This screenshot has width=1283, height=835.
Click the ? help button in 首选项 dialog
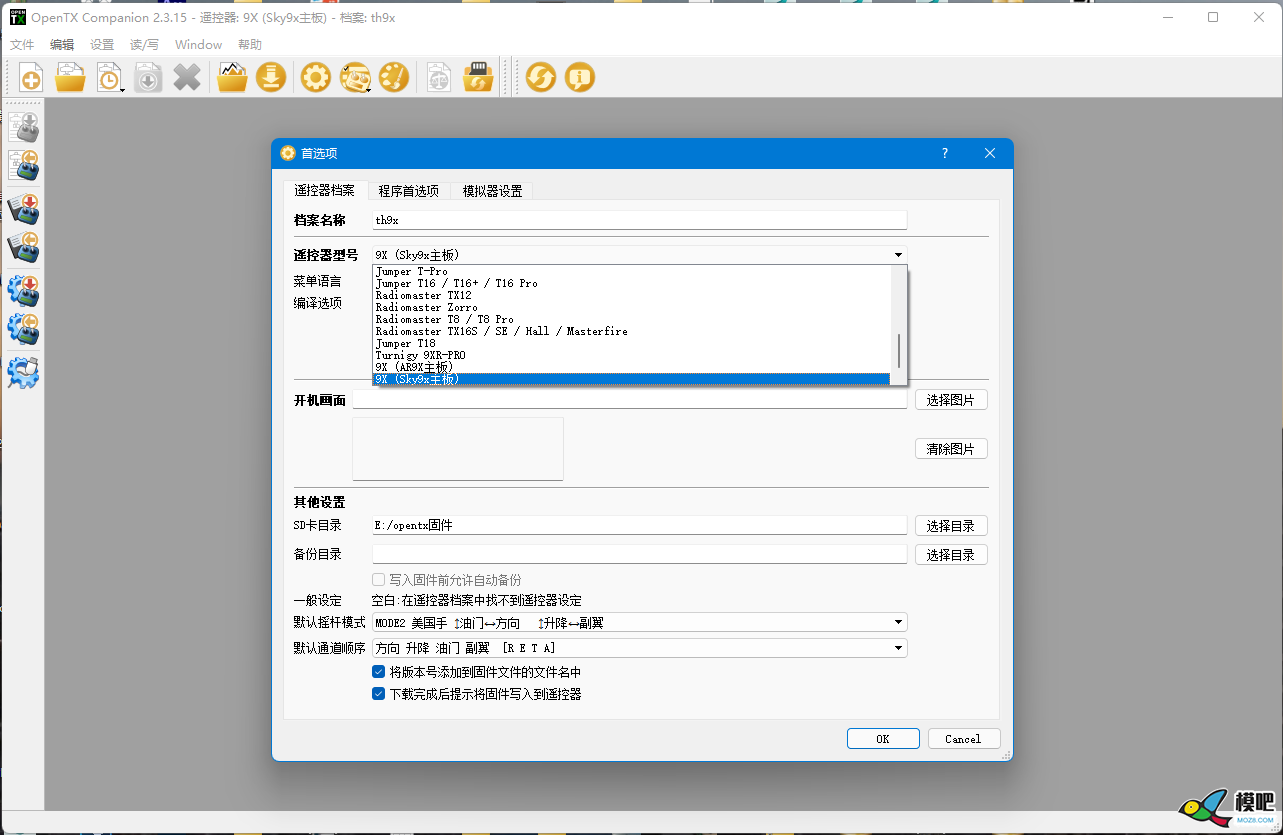(944, 153)
